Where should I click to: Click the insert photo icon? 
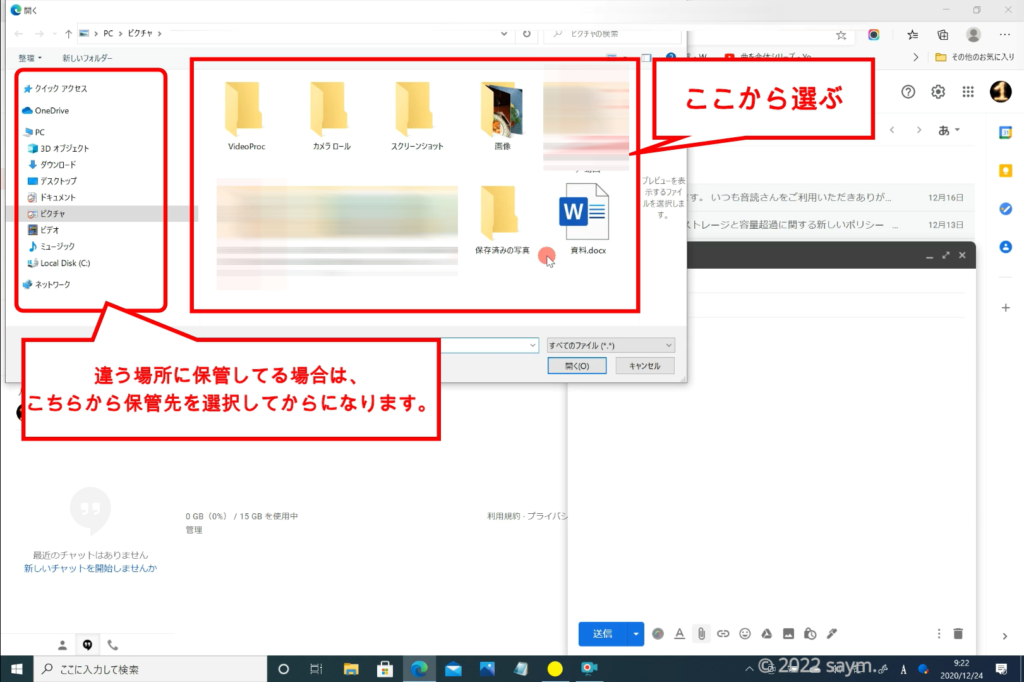(788, 633)
